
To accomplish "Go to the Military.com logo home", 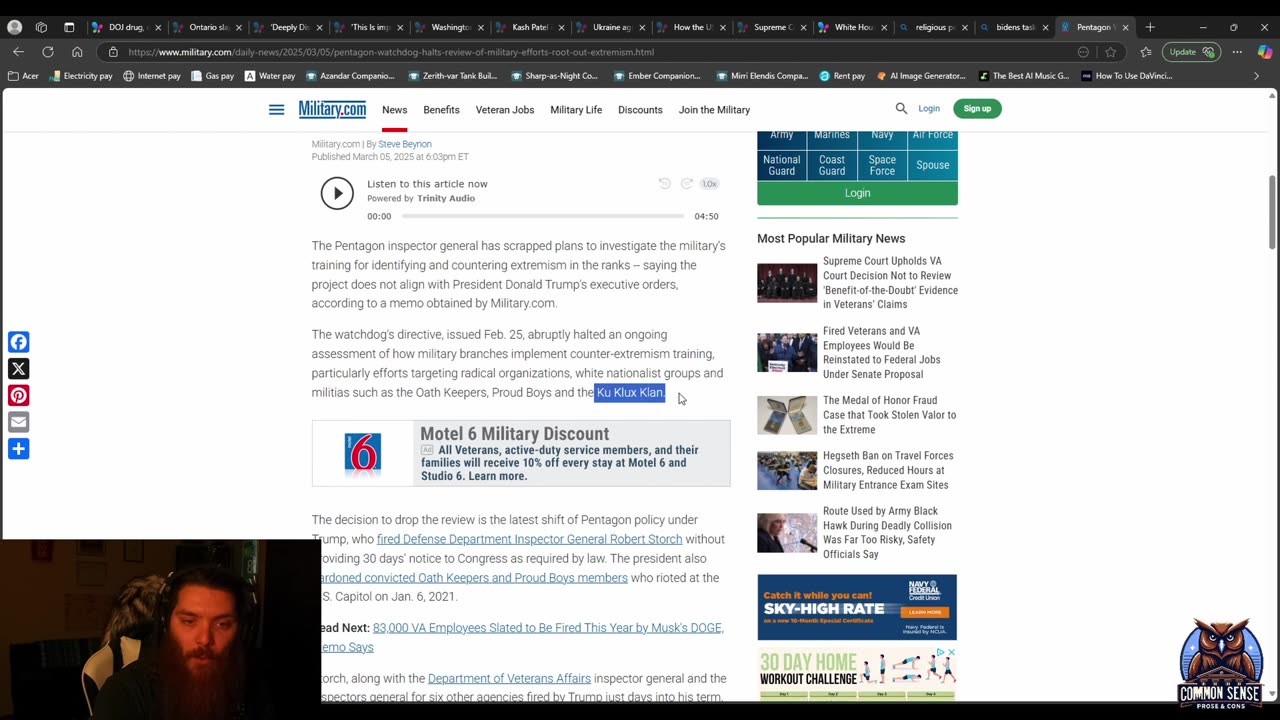I will coord(332,110).
